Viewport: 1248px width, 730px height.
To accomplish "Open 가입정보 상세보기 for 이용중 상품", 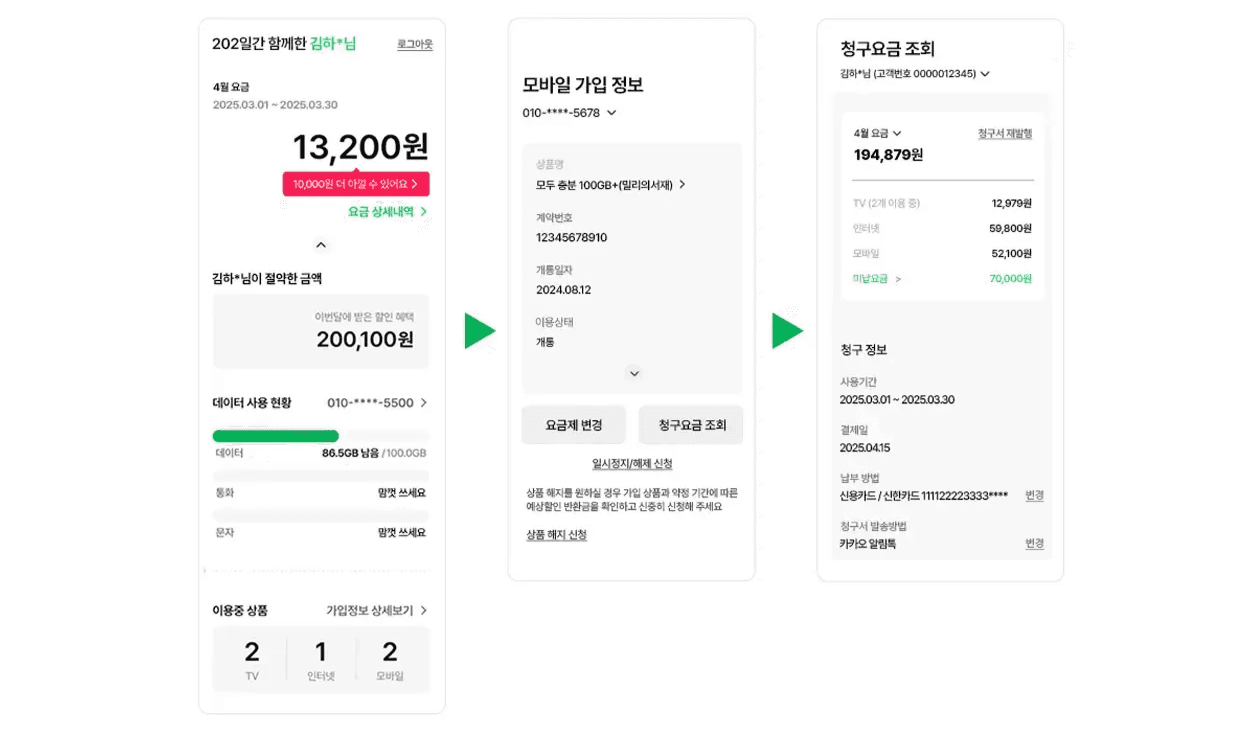I will coord(371,610).
